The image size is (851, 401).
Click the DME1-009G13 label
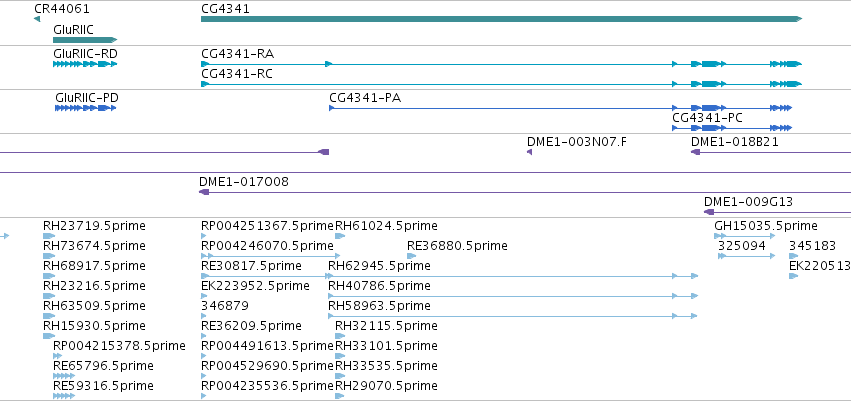click(748, 202)
